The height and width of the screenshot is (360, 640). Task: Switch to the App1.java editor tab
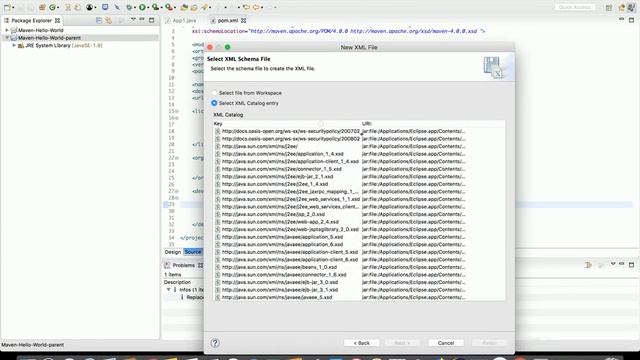tap(181, 20)
